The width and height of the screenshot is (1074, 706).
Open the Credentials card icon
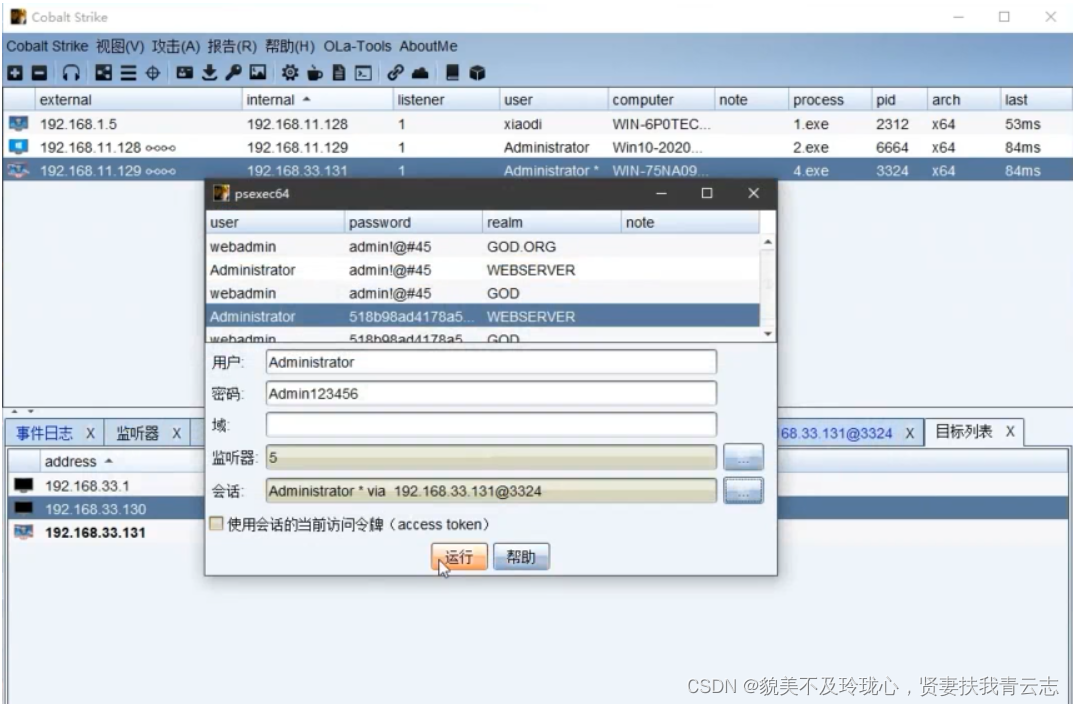pos(184,73)
